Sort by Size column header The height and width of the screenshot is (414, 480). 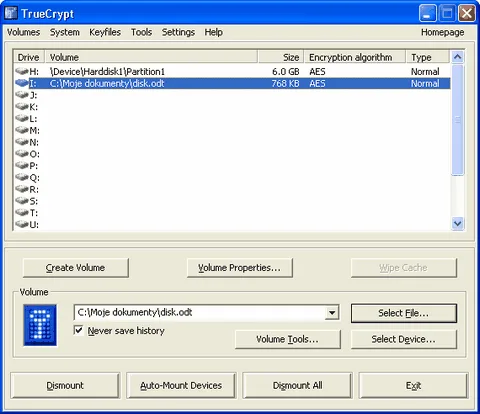pos(281,57)
